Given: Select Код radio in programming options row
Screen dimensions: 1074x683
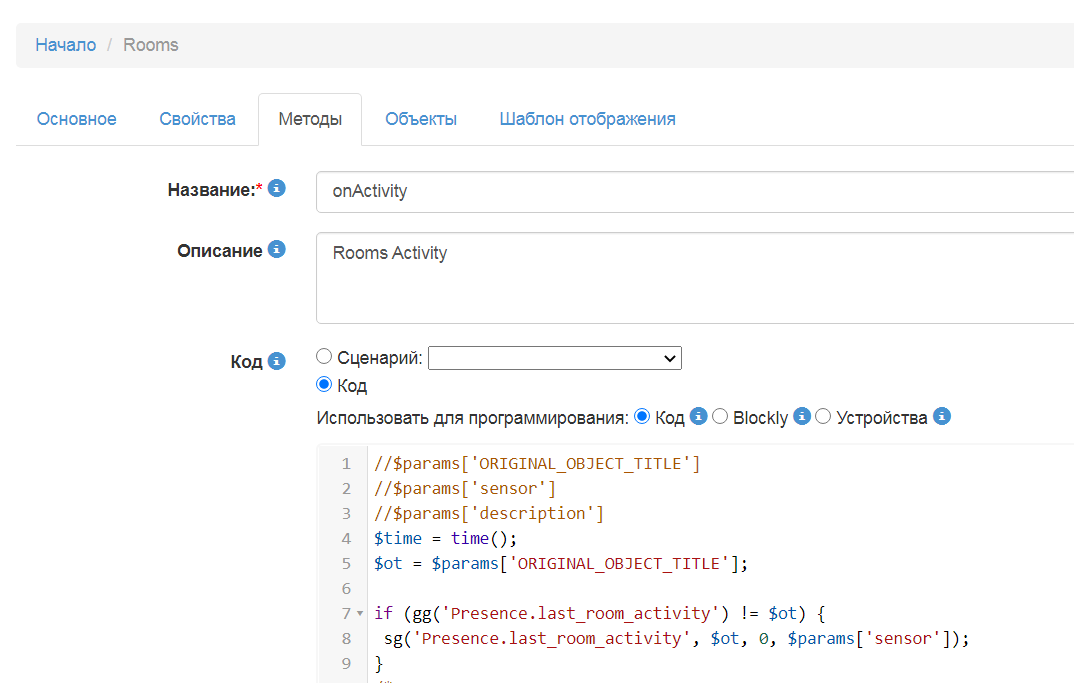Looking at the screenshot, I should click(642, 417).
